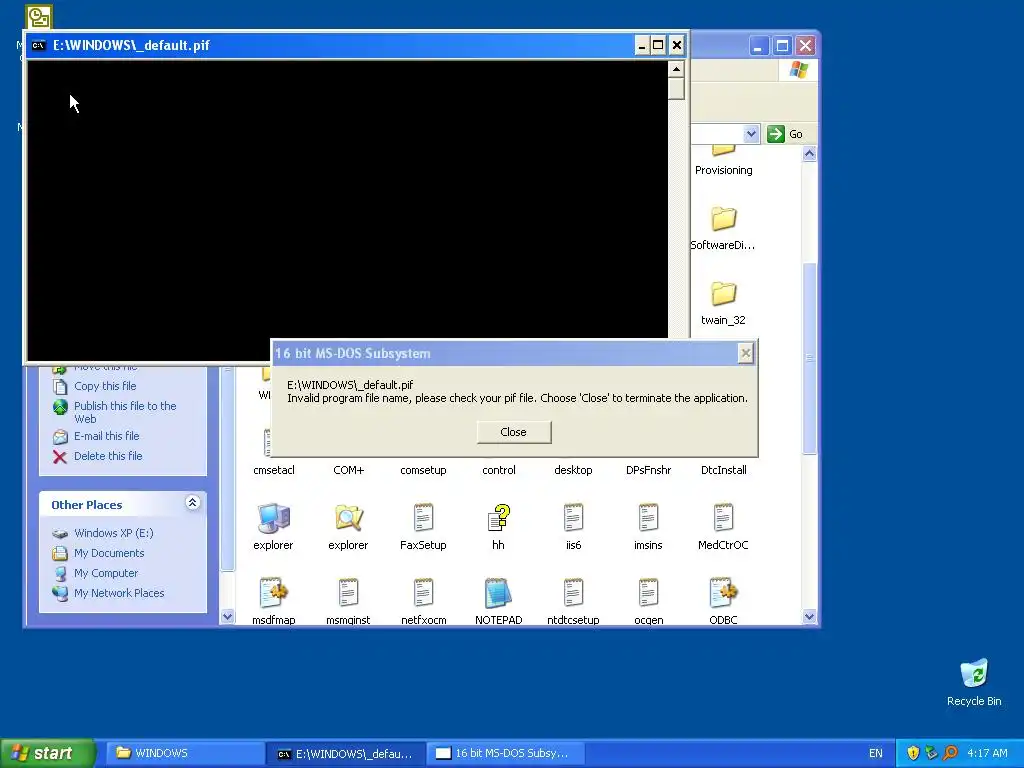Select the msdfmap settings file icon
Screen dimensions: 1024x768
coord(274,594)
